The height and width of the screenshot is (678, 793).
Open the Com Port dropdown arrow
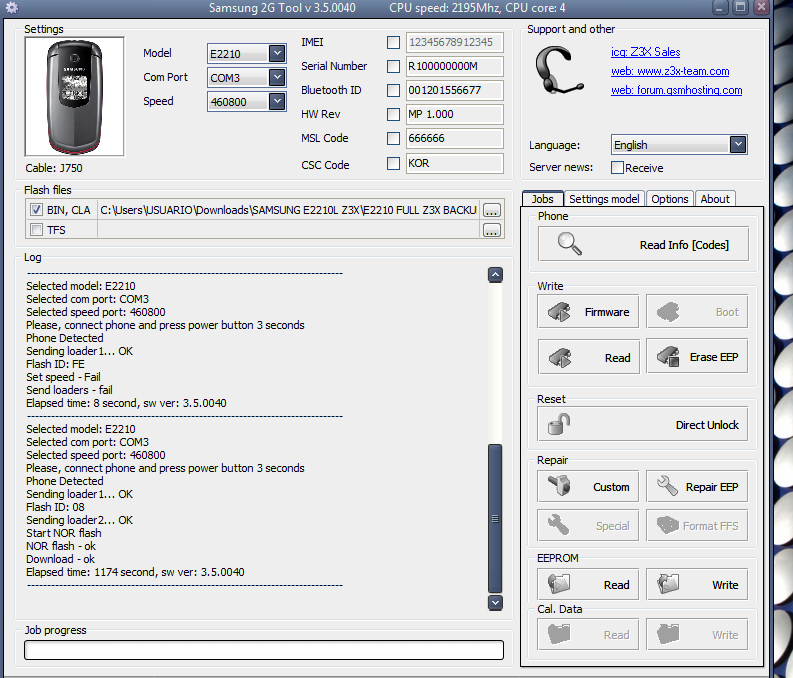point(277,77)
